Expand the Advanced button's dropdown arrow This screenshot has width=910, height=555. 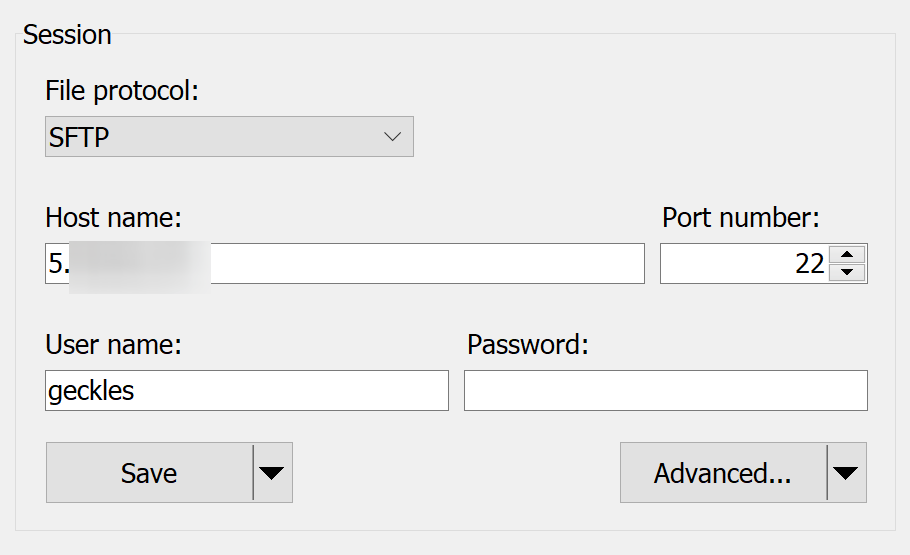[x=846, y=473]
